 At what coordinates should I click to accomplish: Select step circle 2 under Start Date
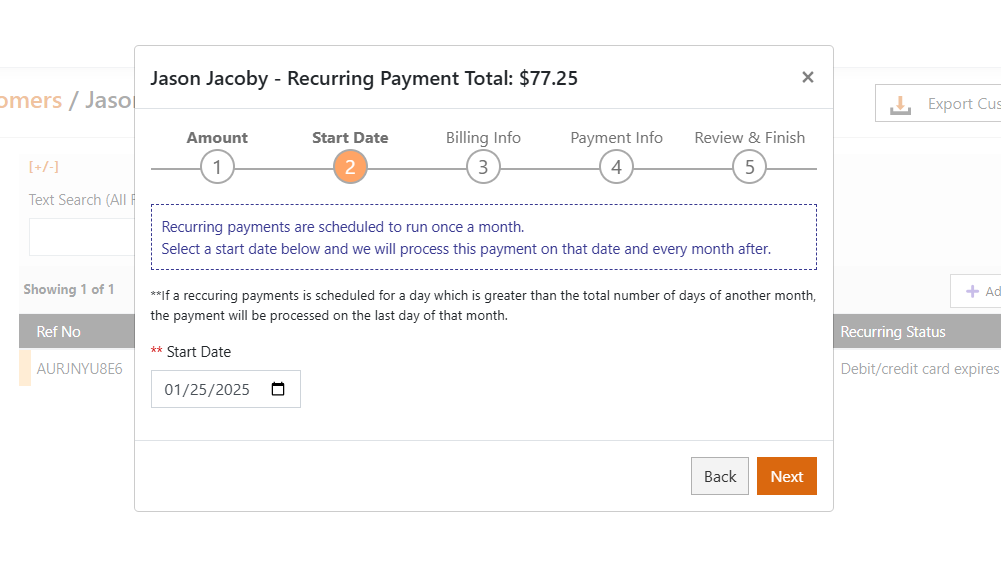[x=350, y=166]
